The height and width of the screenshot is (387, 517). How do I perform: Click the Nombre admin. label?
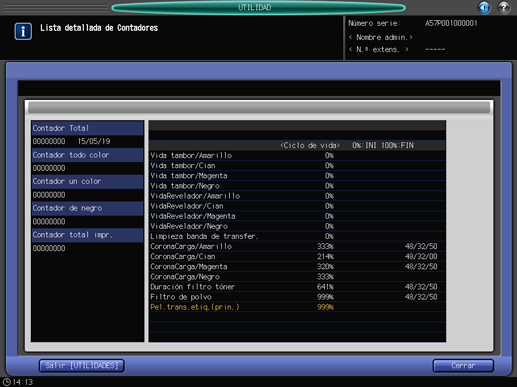tap(381, 37)
